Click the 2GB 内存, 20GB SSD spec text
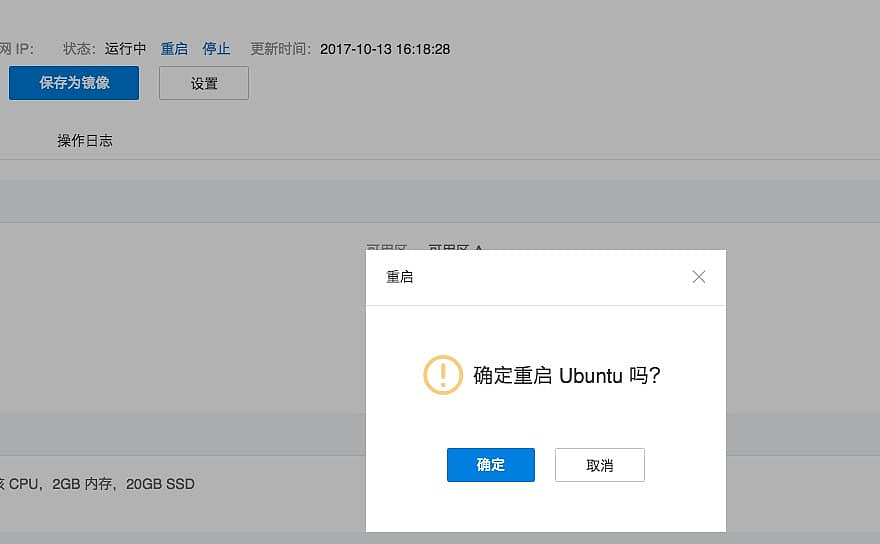 coord(124,484)
